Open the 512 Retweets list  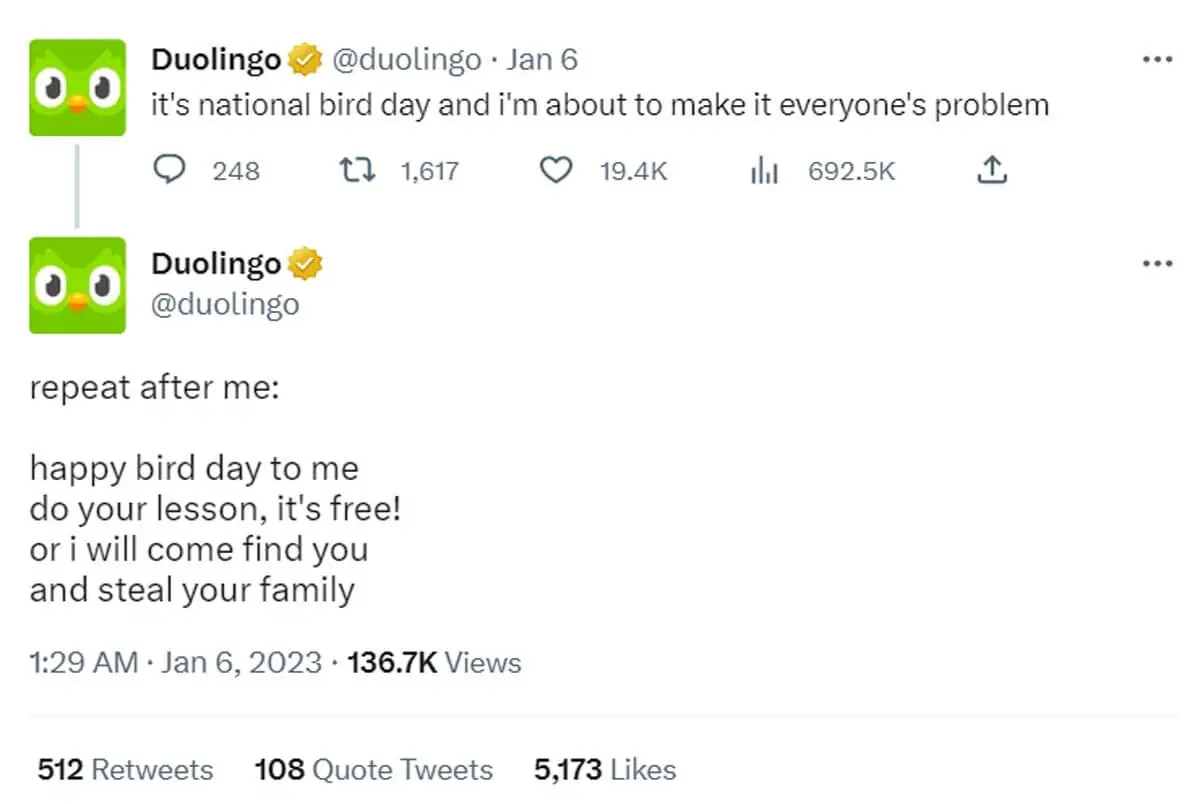pos(125,769)
